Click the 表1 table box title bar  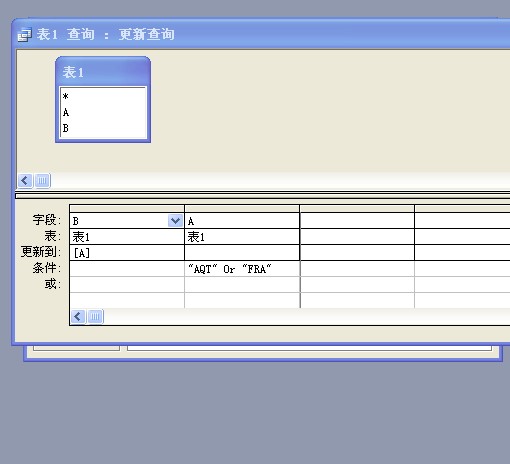point(103,72)
